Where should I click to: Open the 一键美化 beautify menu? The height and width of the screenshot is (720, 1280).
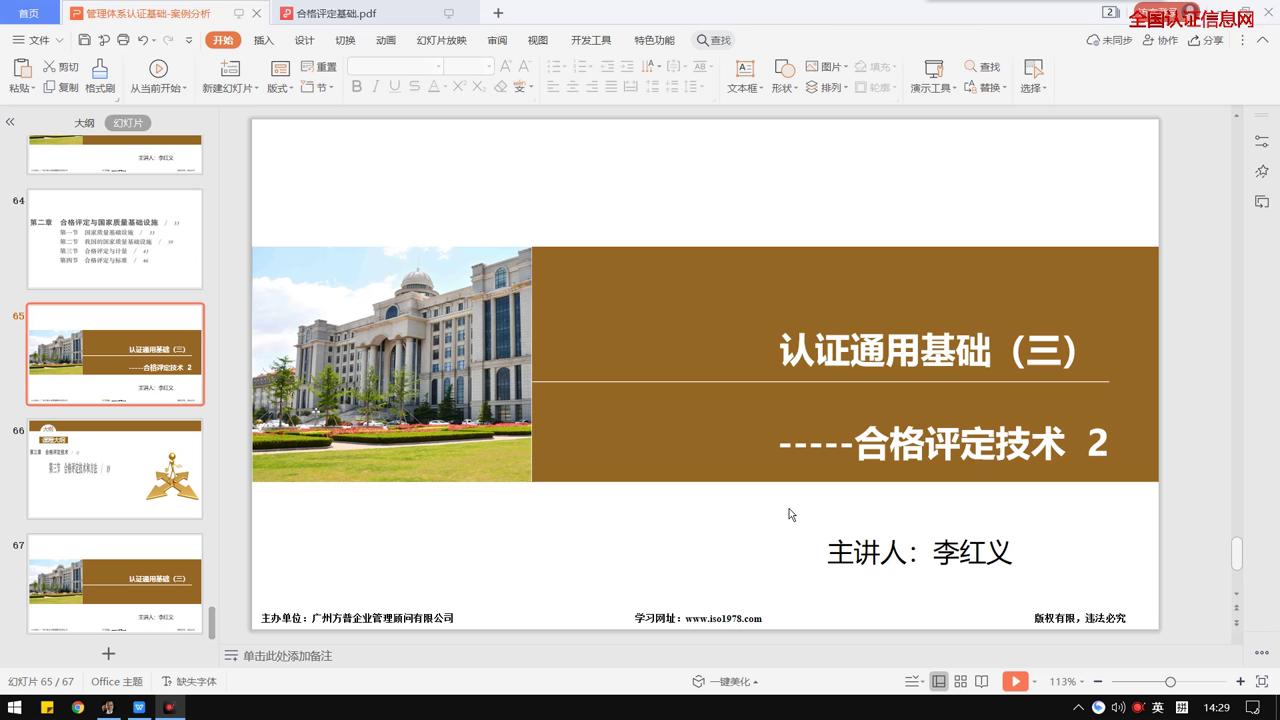[726, 681]
